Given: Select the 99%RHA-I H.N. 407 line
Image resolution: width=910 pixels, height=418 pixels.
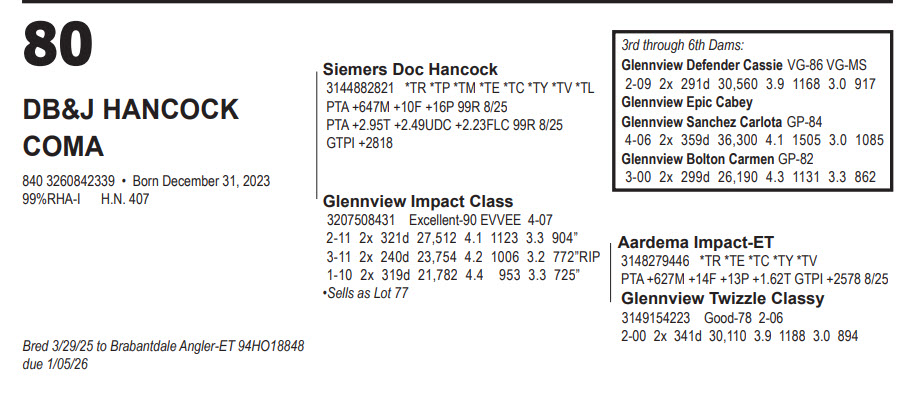Looking at the screenshot, I should coord(76,199).
